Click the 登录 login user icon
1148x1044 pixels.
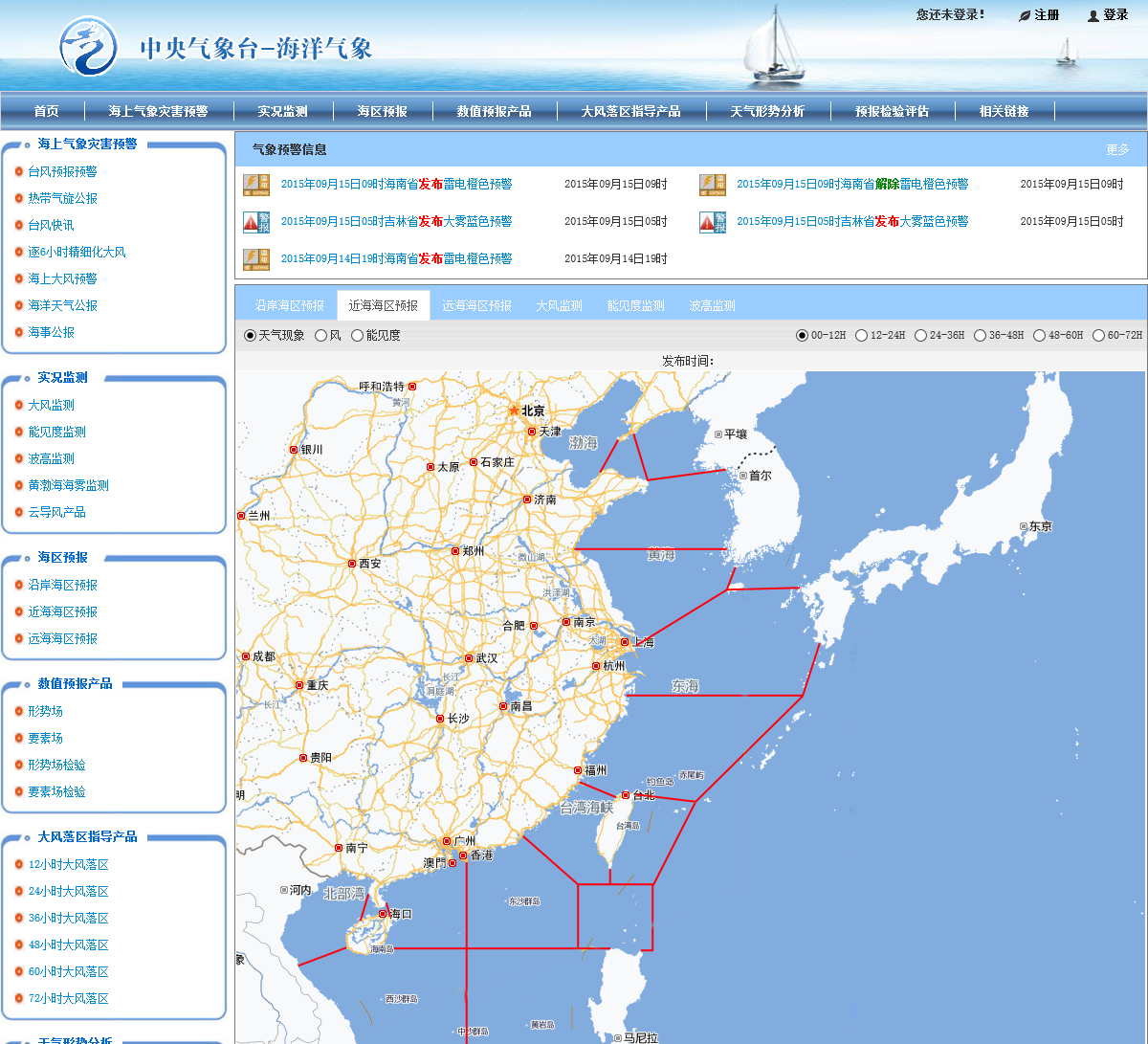pyautogui.click(x=1093, y=15)
